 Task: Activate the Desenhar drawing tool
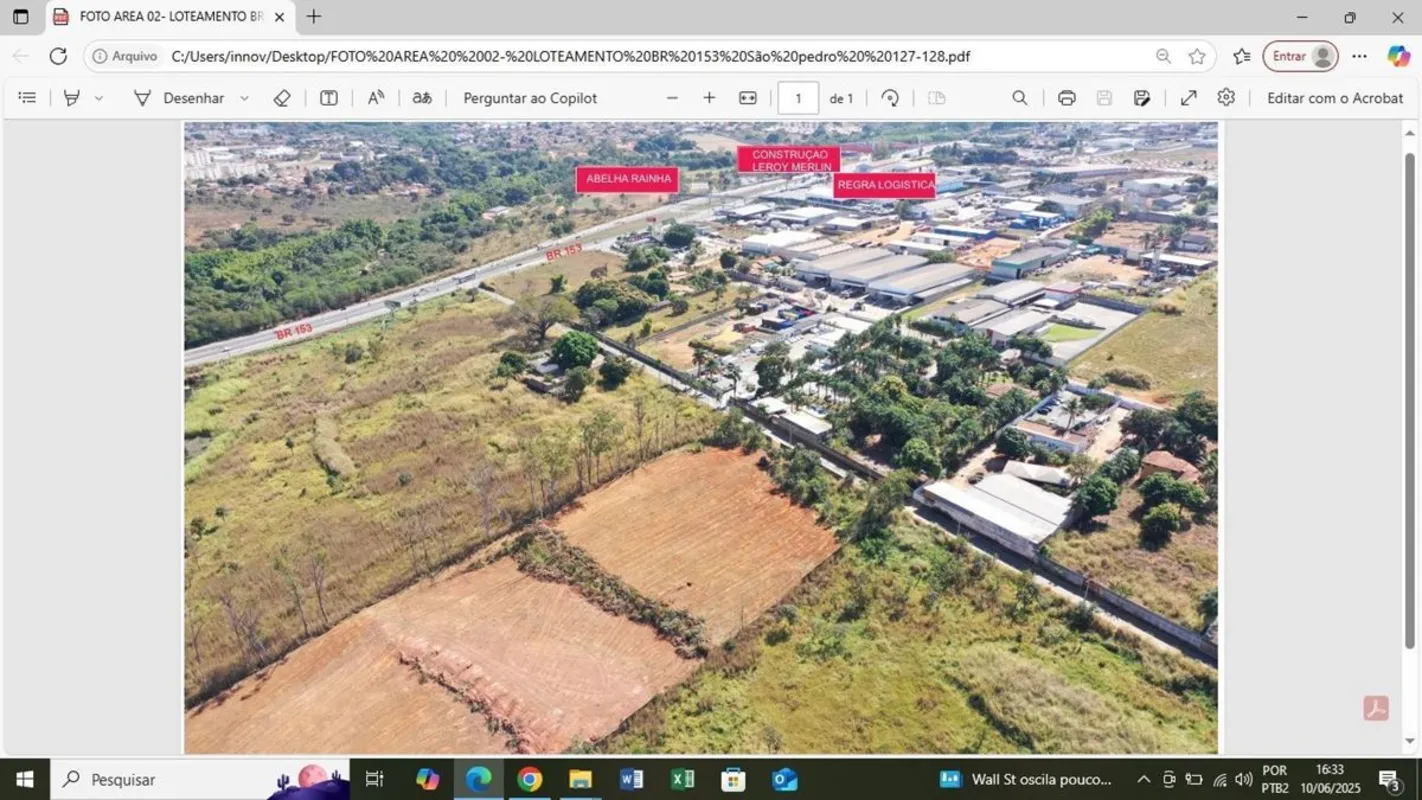click(178, 98)
